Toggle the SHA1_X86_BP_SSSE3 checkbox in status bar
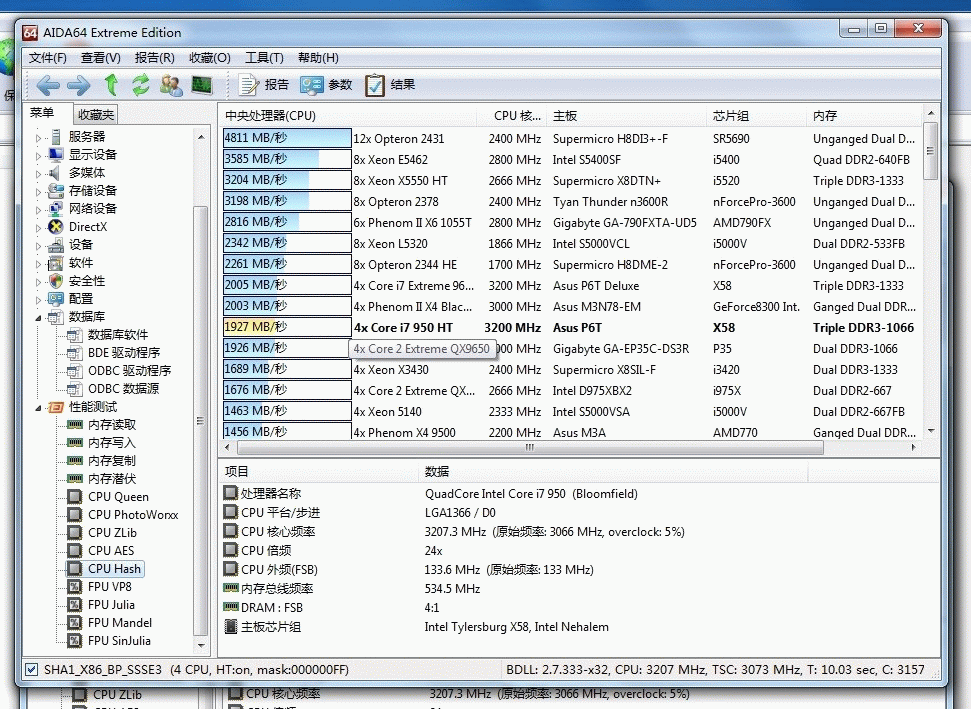 pyautogui.click(x=31, y=669)
